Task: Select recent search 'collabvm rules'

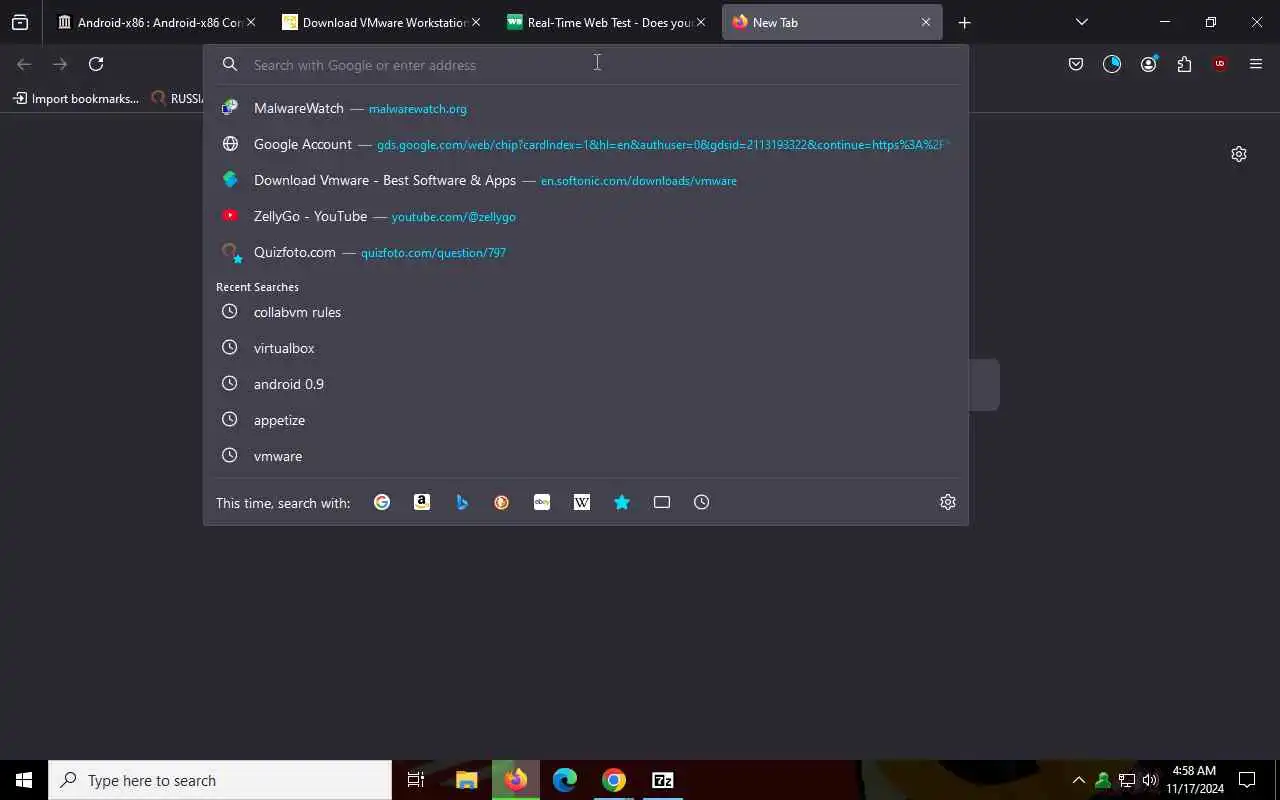Action: [586, 312]
